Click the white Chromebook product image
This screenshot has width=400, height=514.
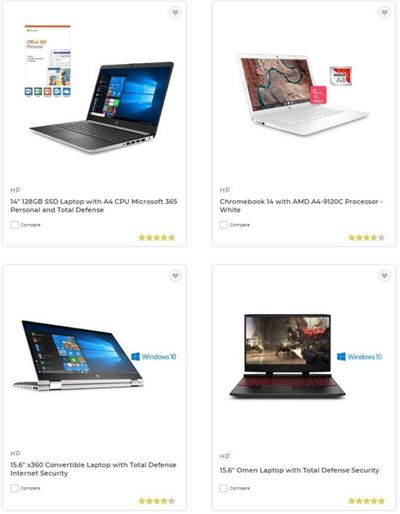pyautogui.click(x=302, y=95)
